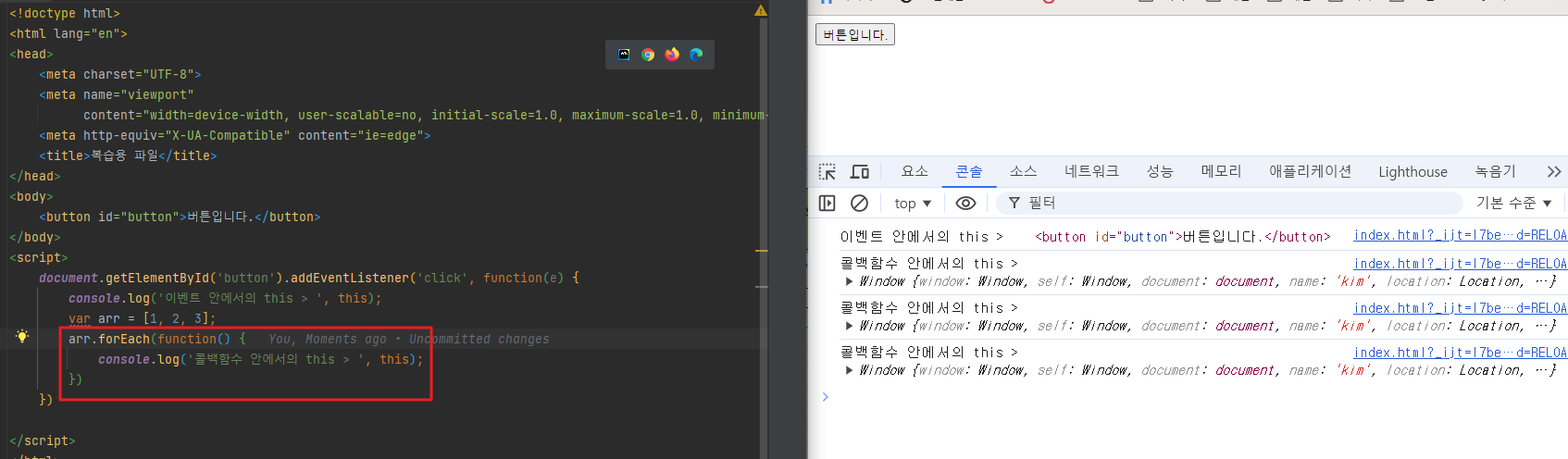1568x459 pixels.
Task: Click '<html lang="en">' line in editor
Action: tap(68, 33)
